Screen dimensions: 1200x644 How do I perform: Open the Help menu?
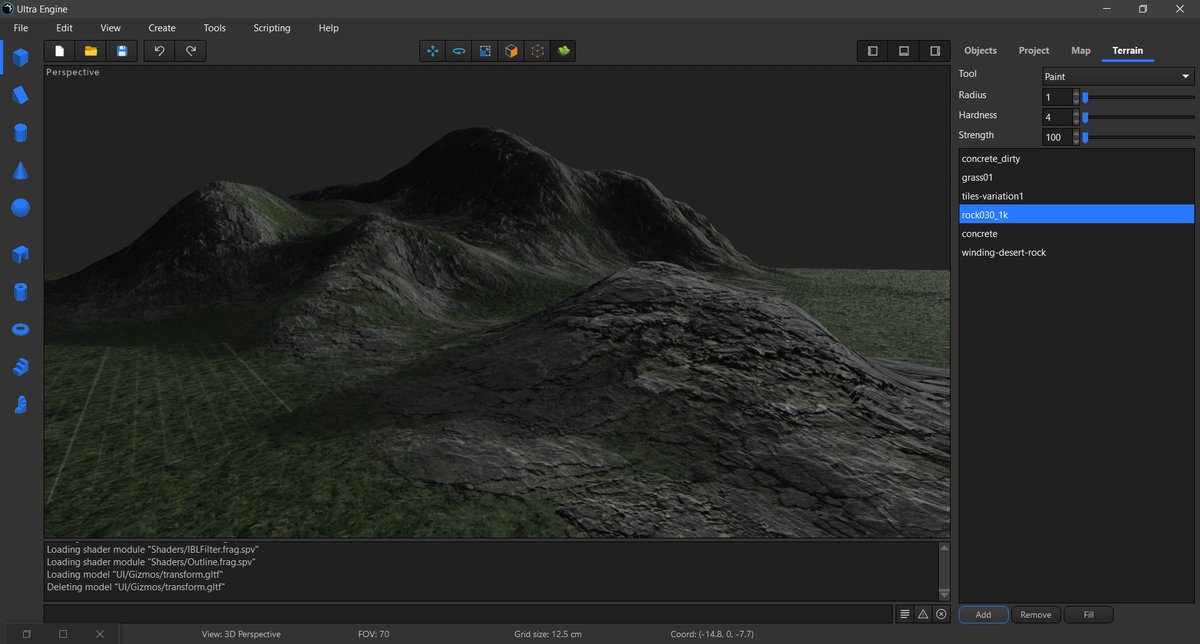[328, 28]
